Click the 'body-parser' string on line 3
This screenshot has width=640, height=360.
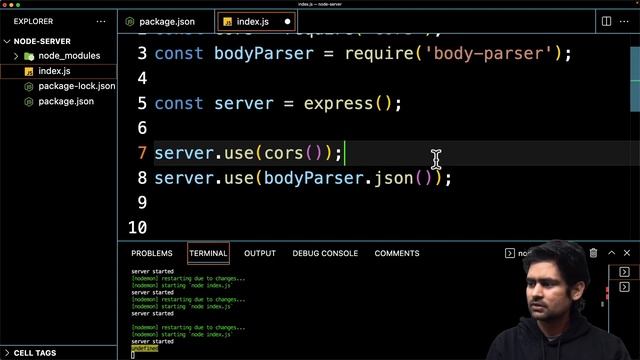488,53
